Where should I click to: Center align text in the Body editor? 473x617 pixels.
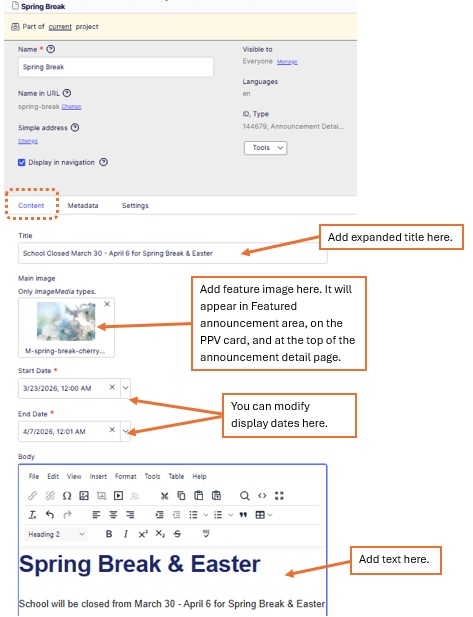tap(113, 515)
